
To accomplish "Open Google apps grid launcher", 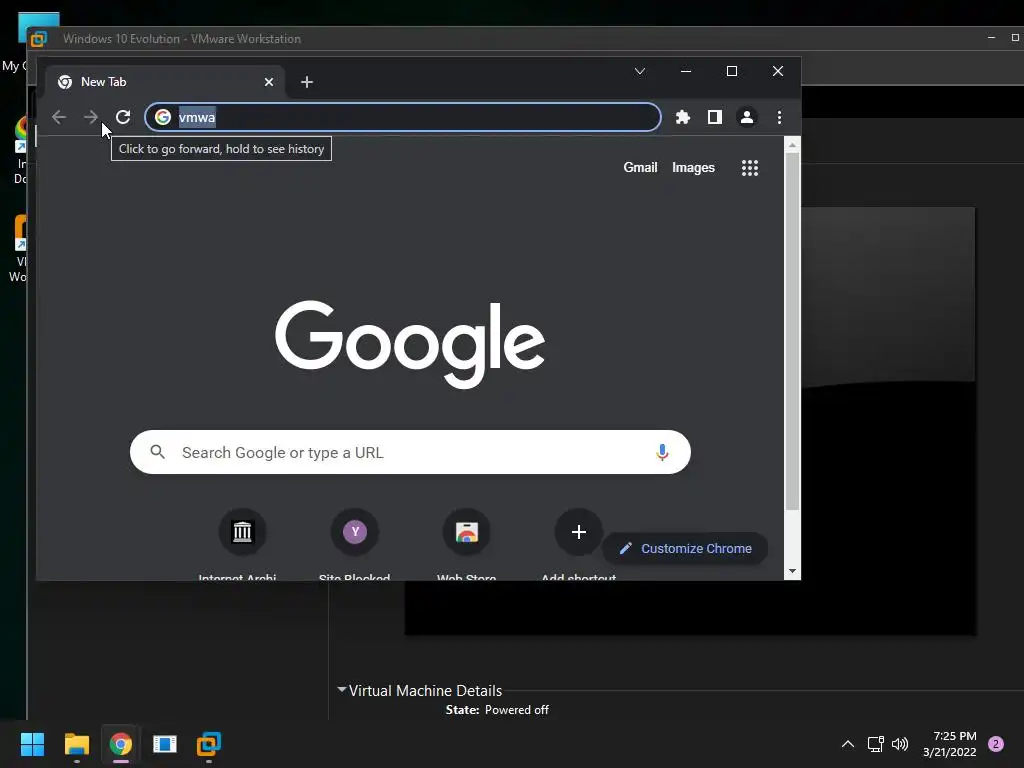I will [x=750, y=168].
